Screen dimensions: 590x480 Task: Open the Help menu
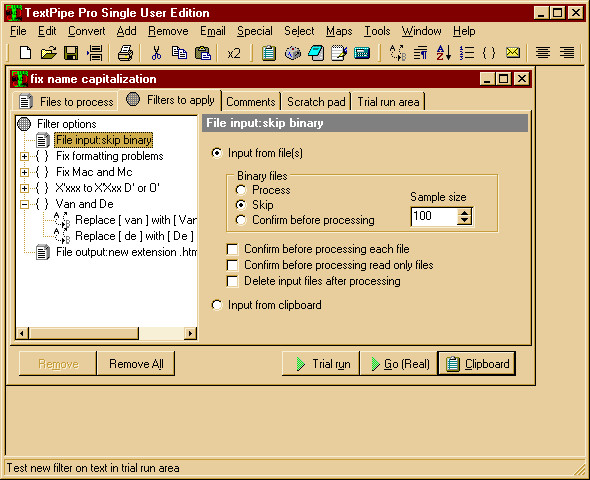coord(464,31)
